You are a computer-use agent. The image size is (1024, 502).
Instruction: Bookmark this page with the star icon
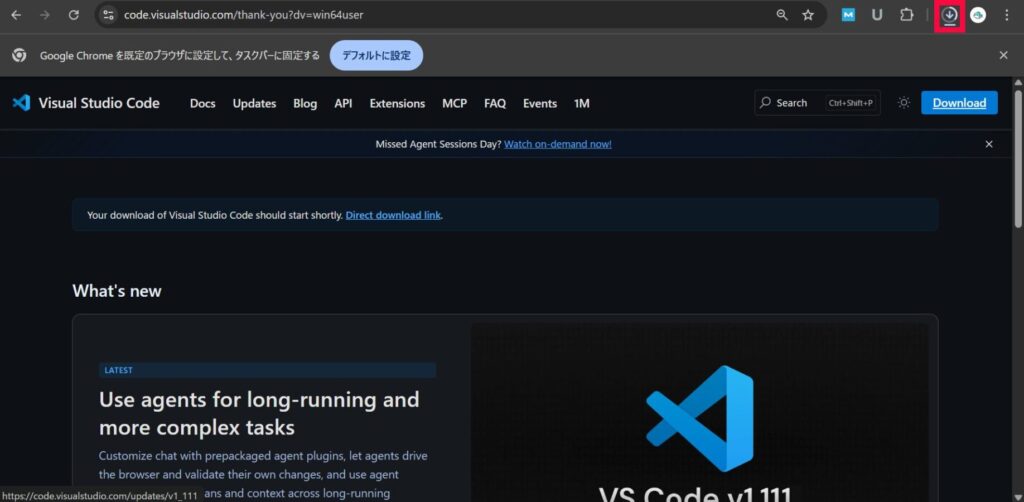(808, 15)
